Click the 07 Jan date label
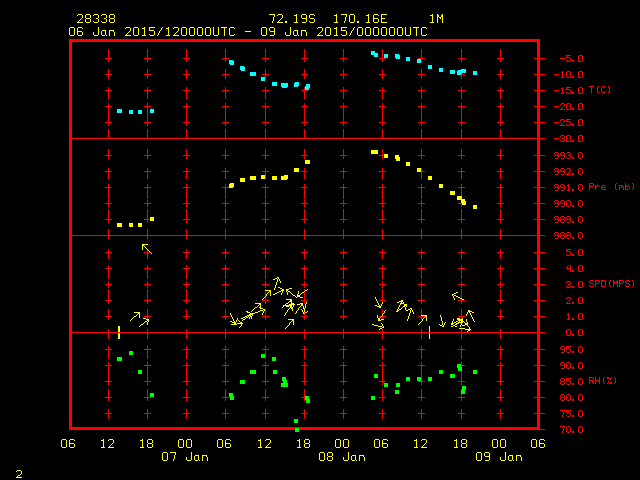Viewport: 640px width, 480px height. point(185,457)
